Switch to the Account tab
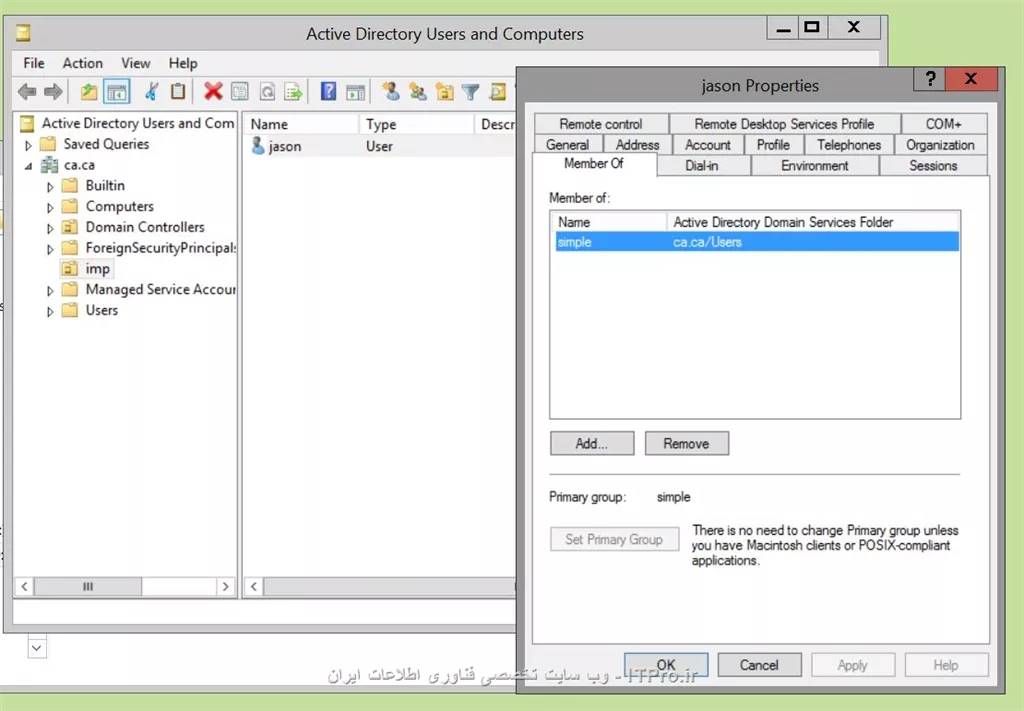This screenshot has height=711, width=1024. [x=708, y=145]
